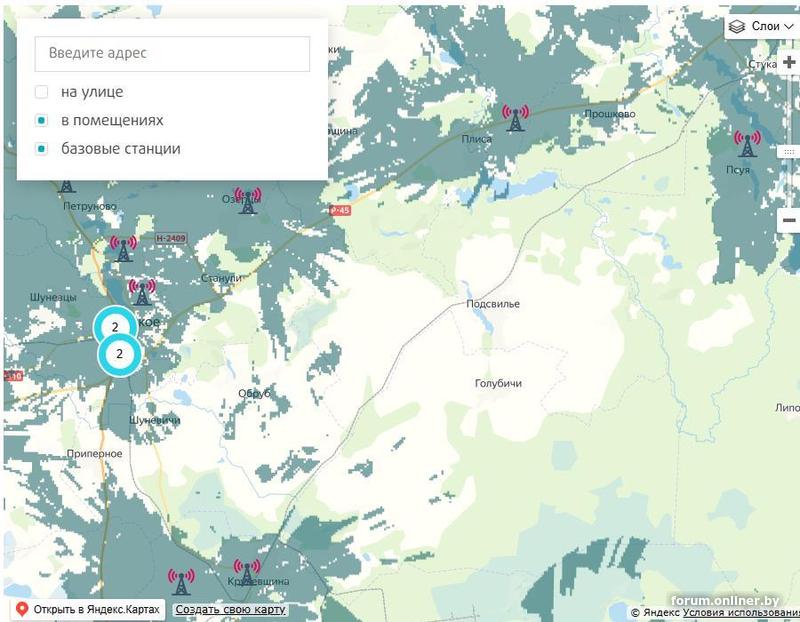Click the Голубичи village label
The image size is (800, 622).
click(498, 383)
